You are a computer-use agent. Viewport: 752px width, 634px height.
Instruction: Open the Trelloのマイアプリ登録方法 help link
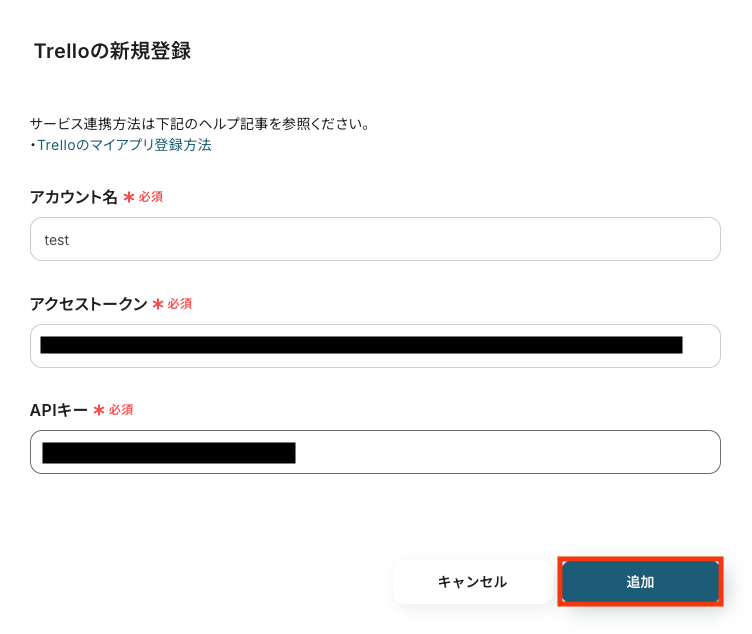pyautogui.click(x=124, y=145)
